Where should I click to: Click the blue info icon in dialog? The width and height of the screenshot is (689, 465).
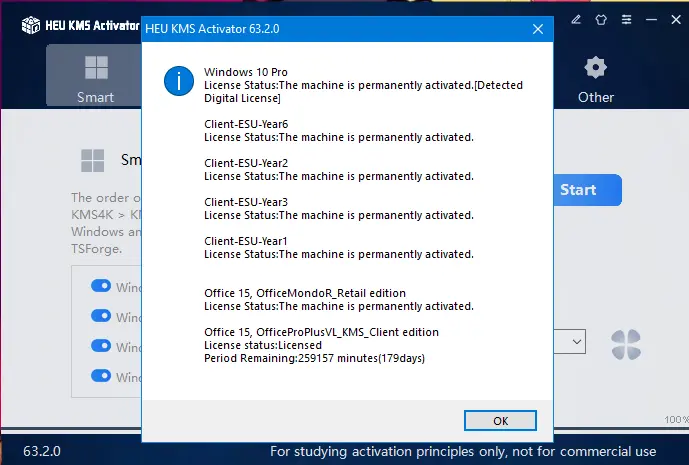(179, 81)
